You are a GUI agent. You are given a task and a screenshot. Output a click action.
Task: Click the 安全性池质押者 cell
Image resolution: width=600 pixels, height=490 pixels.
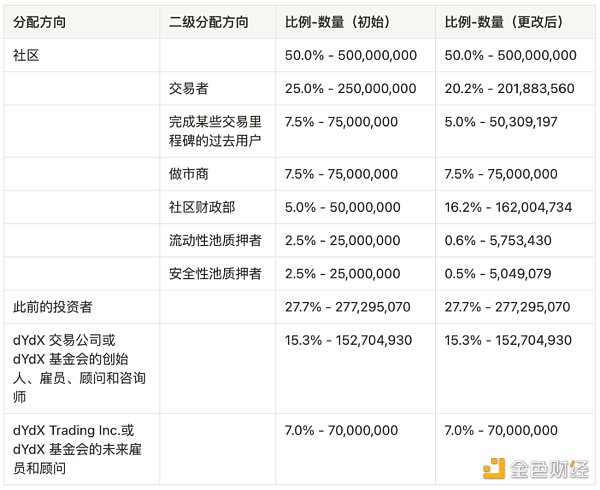(x=216, y=273)
